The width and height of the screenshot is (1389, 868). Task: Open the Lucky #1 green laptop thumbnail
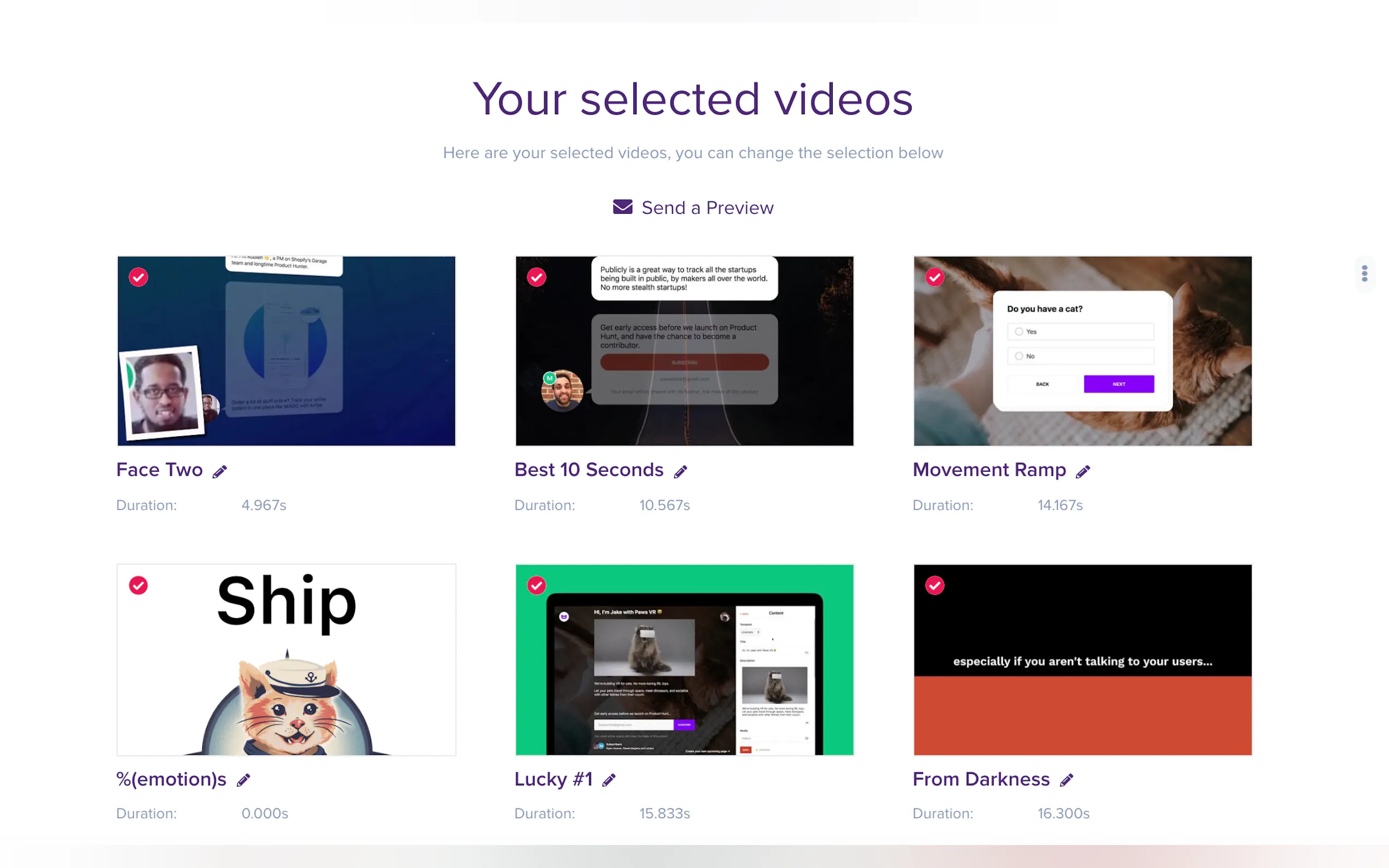pos(685,660)
